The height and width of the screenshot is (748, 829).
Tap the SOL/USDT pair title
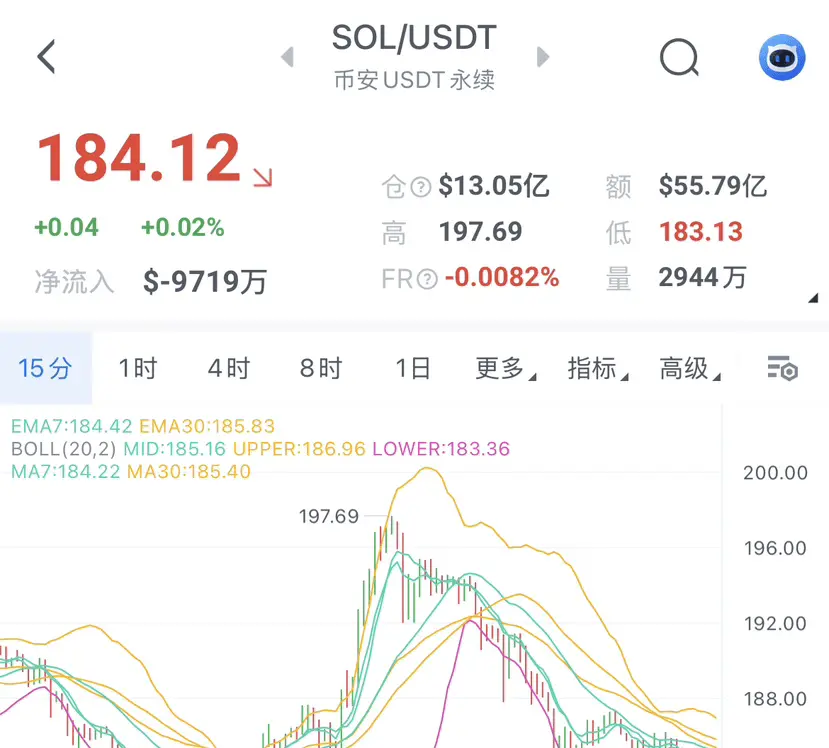point(414,38)
